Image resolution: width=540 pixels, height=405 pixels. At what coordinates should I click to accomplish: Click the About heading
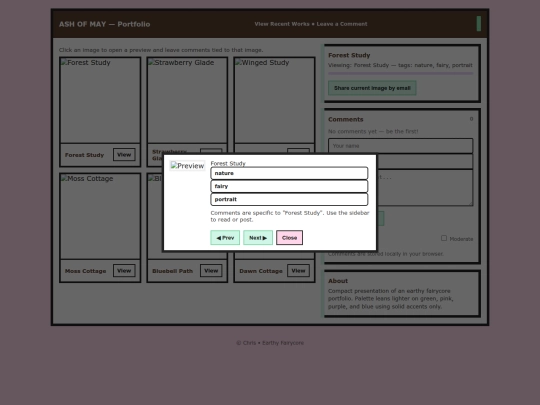338,281
